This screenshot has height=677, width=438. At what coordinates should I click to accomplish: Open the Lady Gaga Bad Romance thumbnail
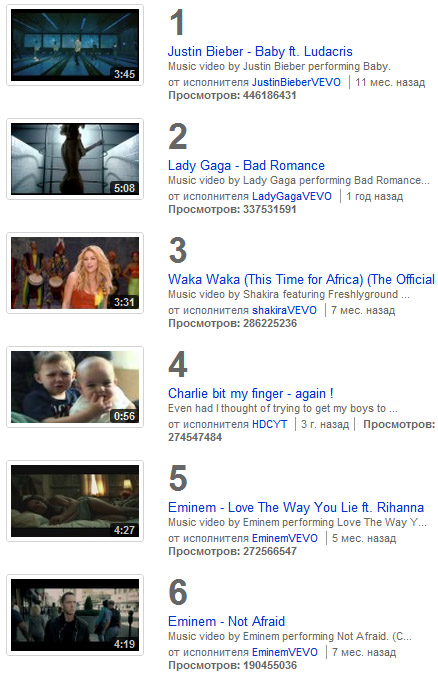click(x=75, y=159)
